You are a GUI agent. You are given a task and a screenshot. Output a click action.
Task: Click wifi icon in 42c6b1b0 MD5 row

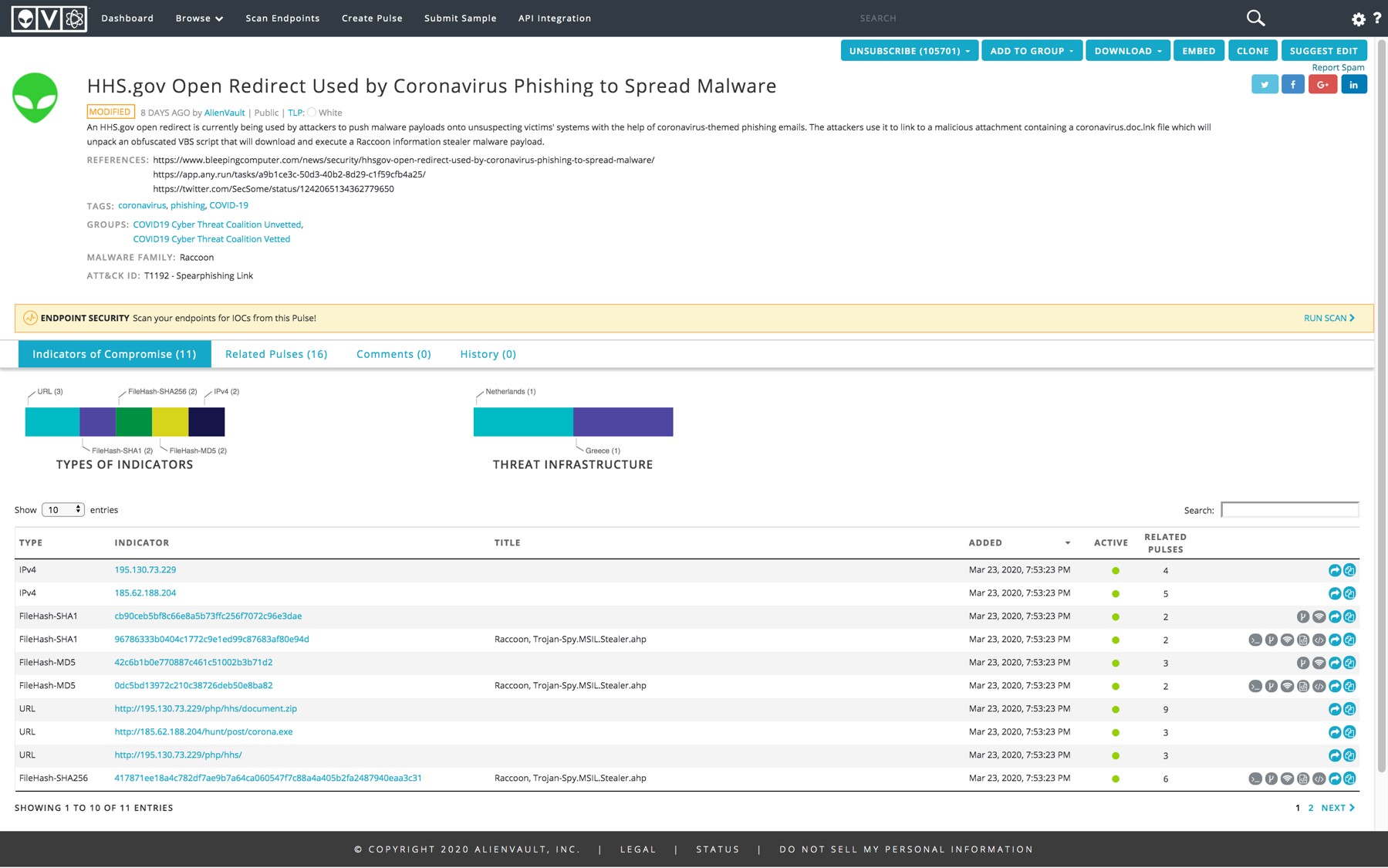1319,663
